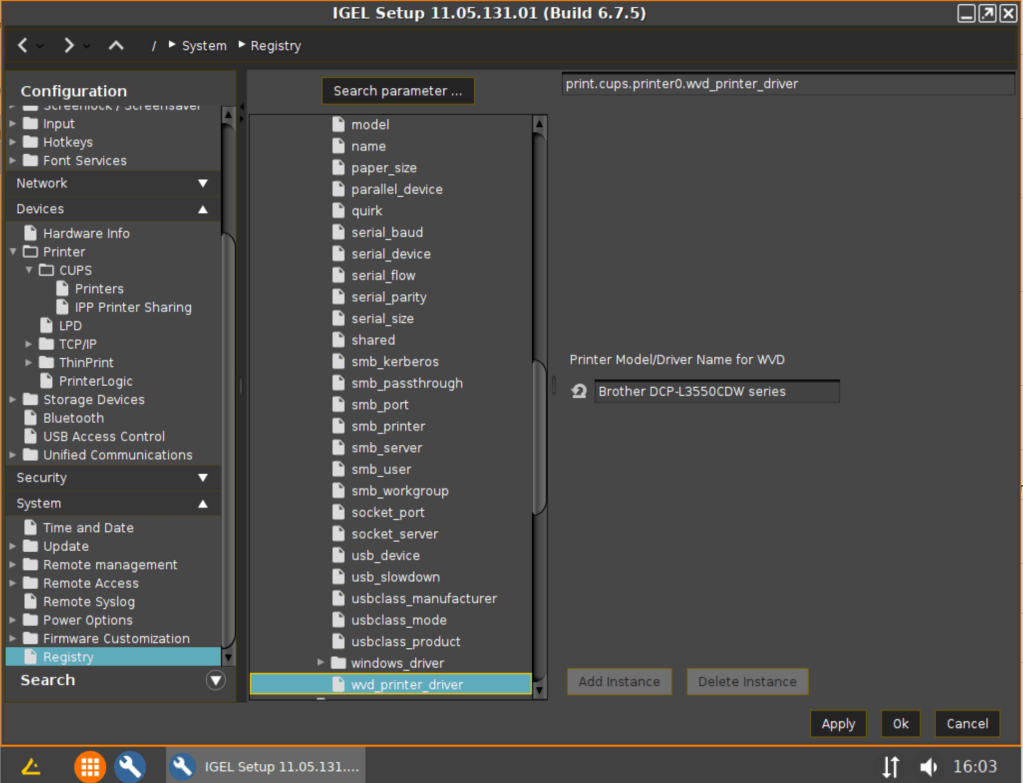Image resolution: width=1023 pixels, height=783 pixels.
Task: Click the forward navigation arrow
Action: tap(68, 46)
